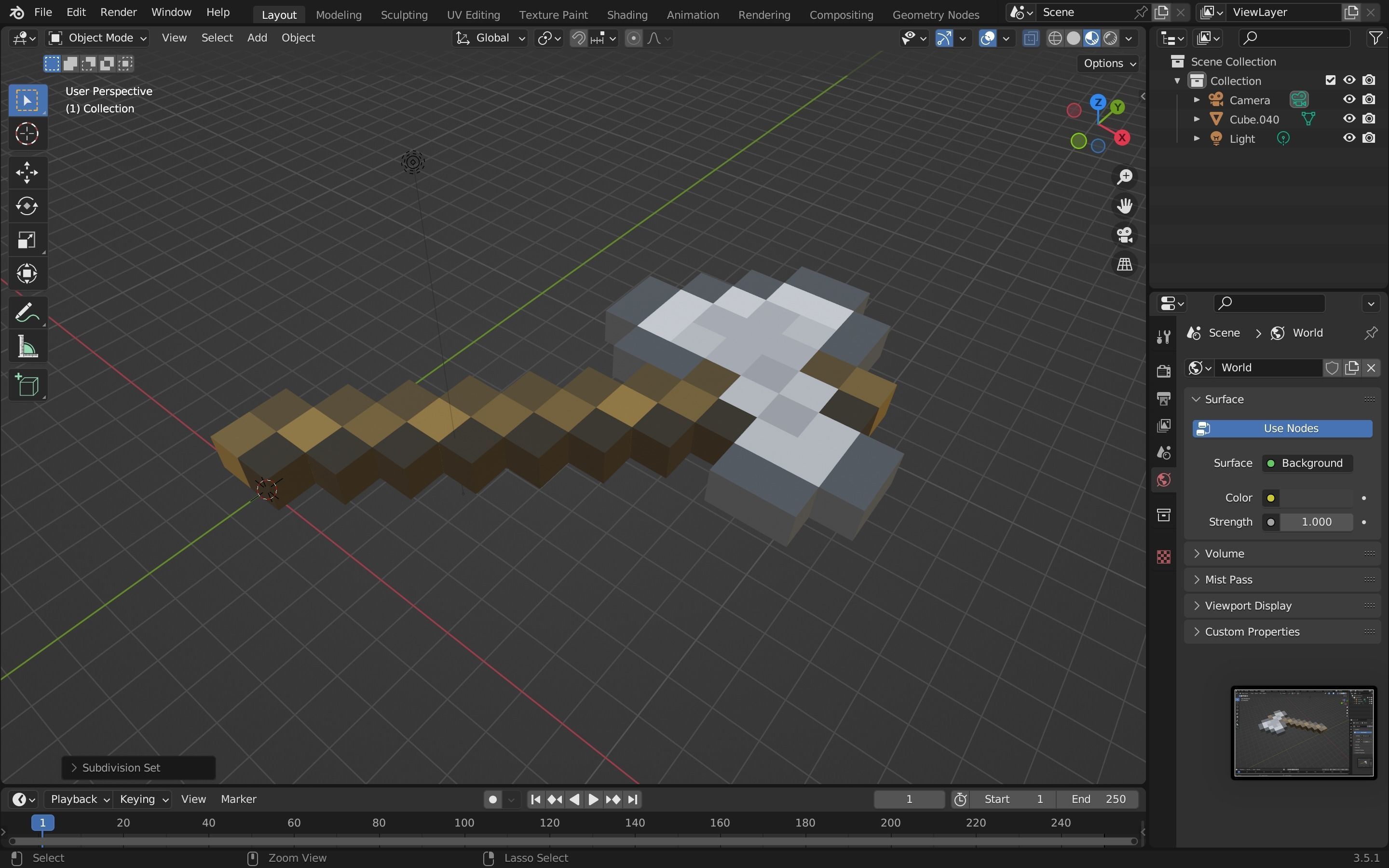Toggle auto keying record button
Viewport: 1389px width, 868px height.
(492, 799)
